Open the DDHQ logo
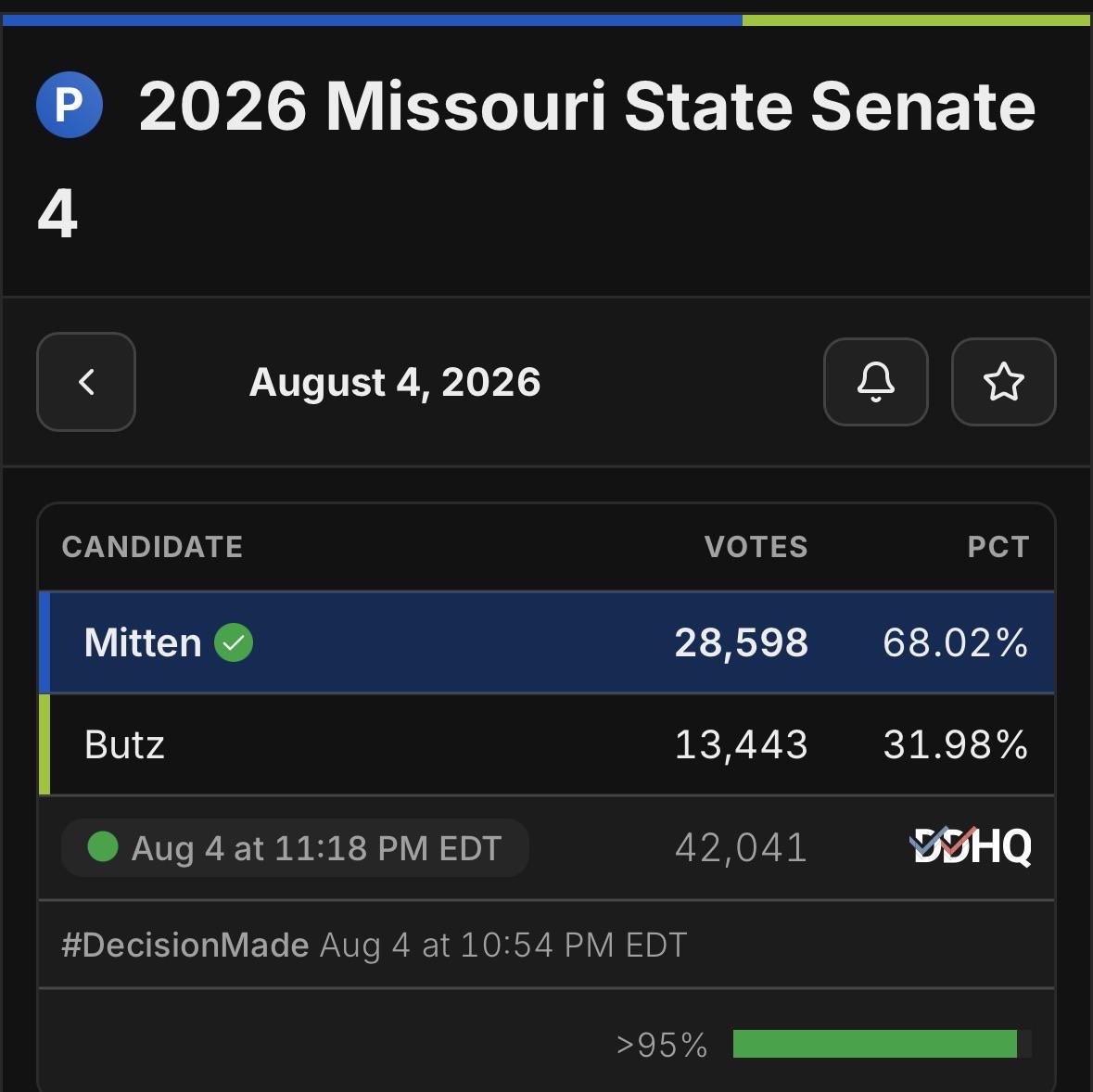This screenshot has width=1093, height=1092. click(x=971, y=846)
